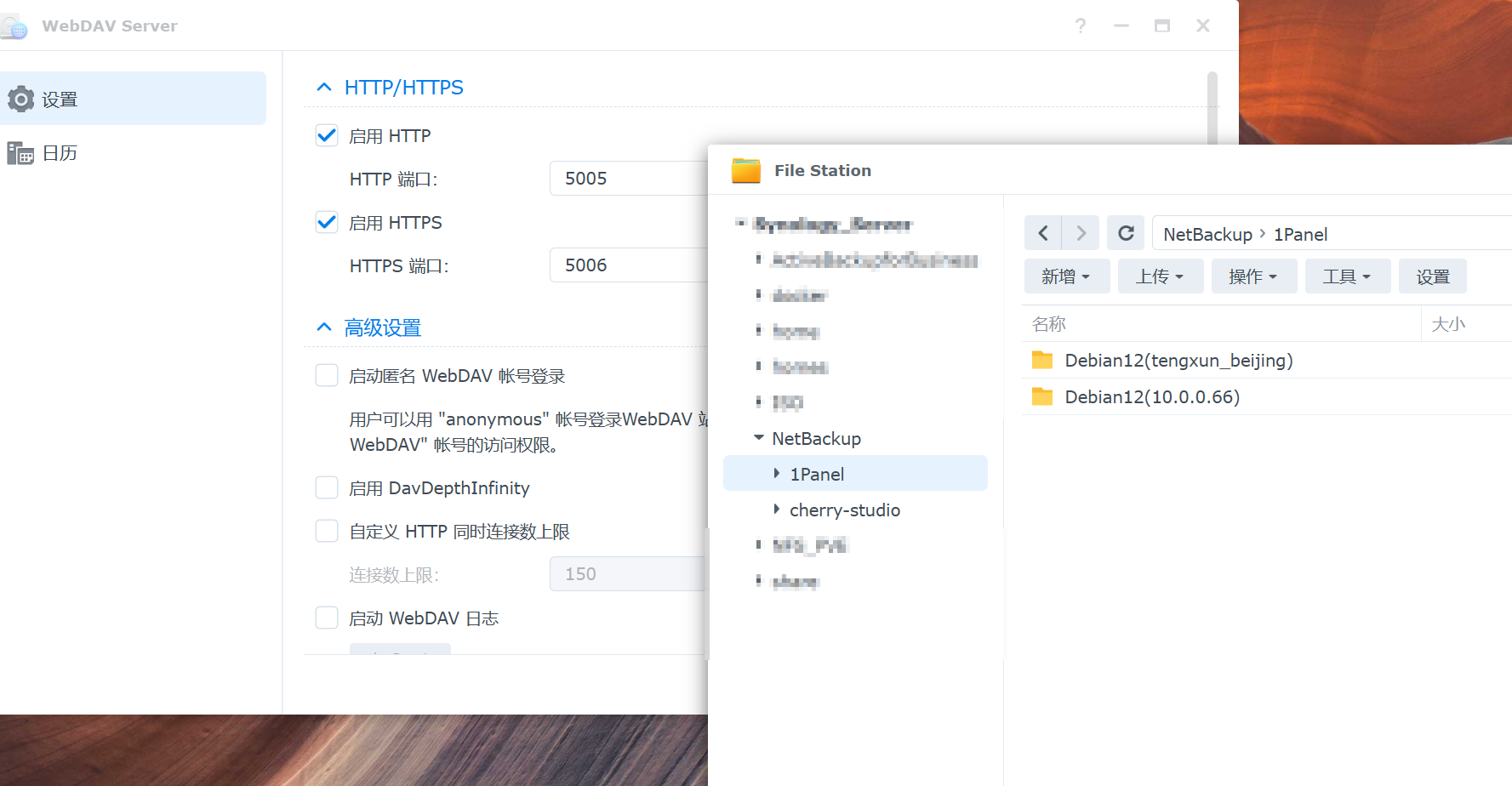
Task: Click the File Station 设置 button
Action: pyautogui.click(x=1432, y=276)
